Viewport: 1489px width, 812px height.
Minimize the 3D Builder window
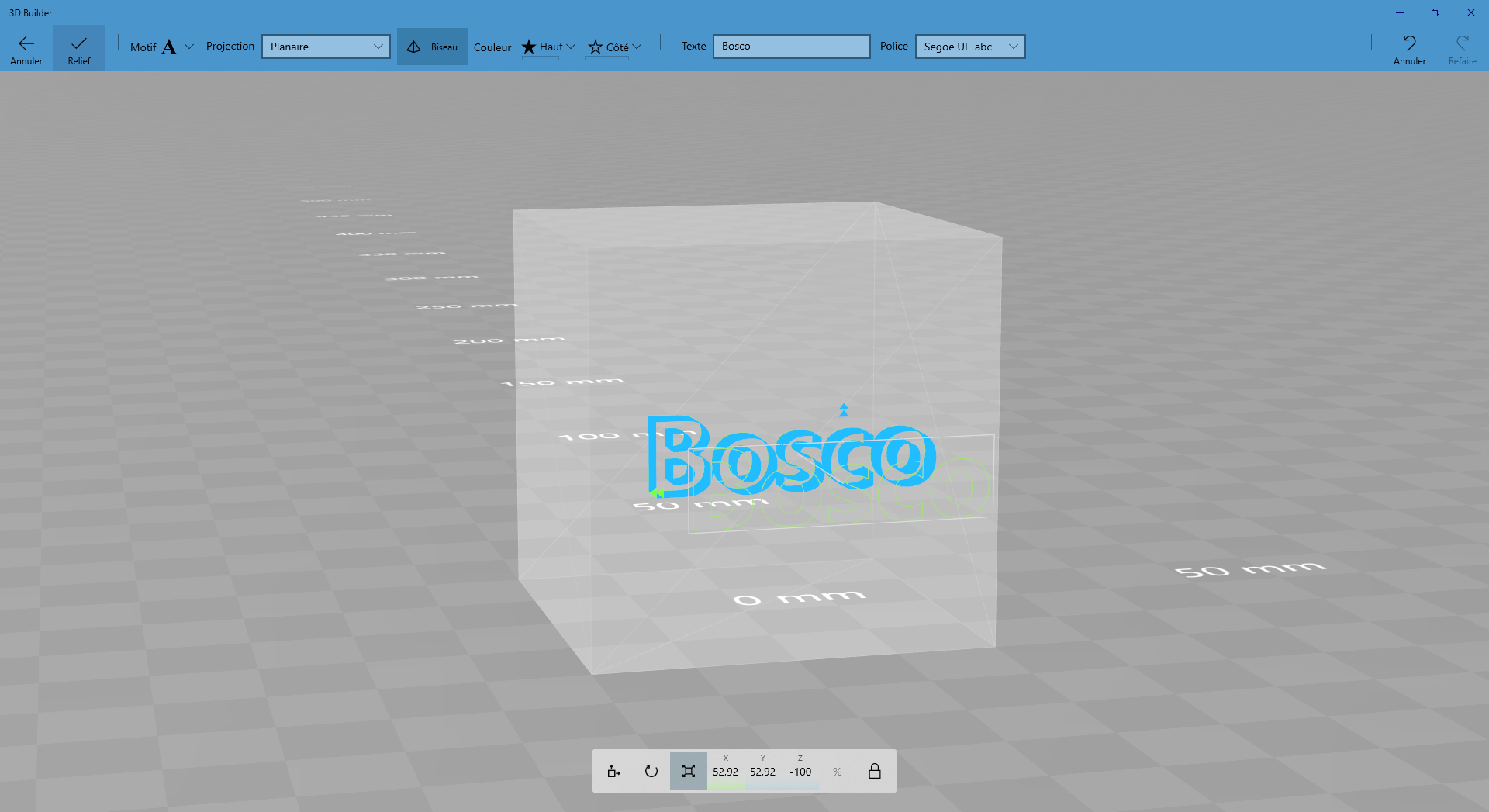[1400, 12]
